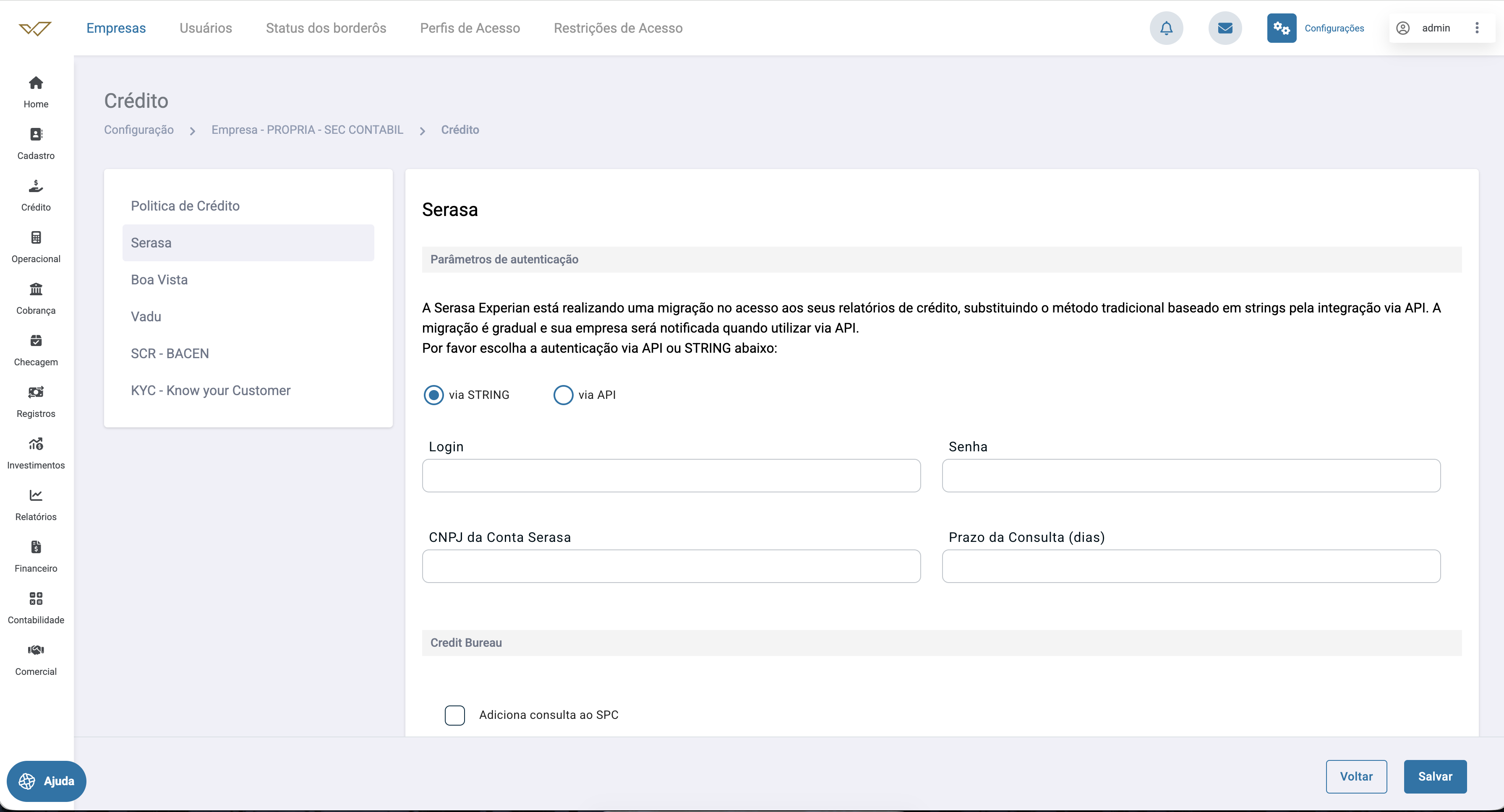Open the Operacional calculator icon

[x=36, y=237]
